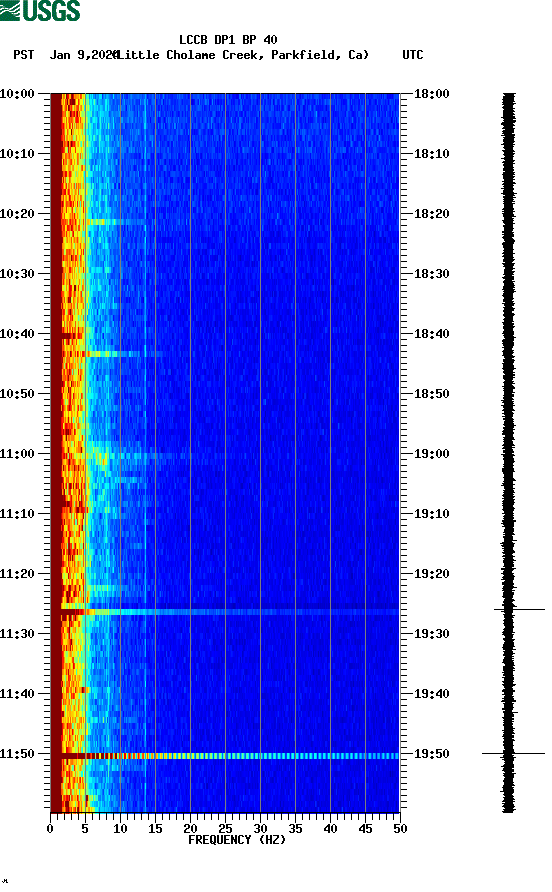This screenshot has width=552, height=892.
Task: Click the 10:40 PST time label
Action: (17, 334)
